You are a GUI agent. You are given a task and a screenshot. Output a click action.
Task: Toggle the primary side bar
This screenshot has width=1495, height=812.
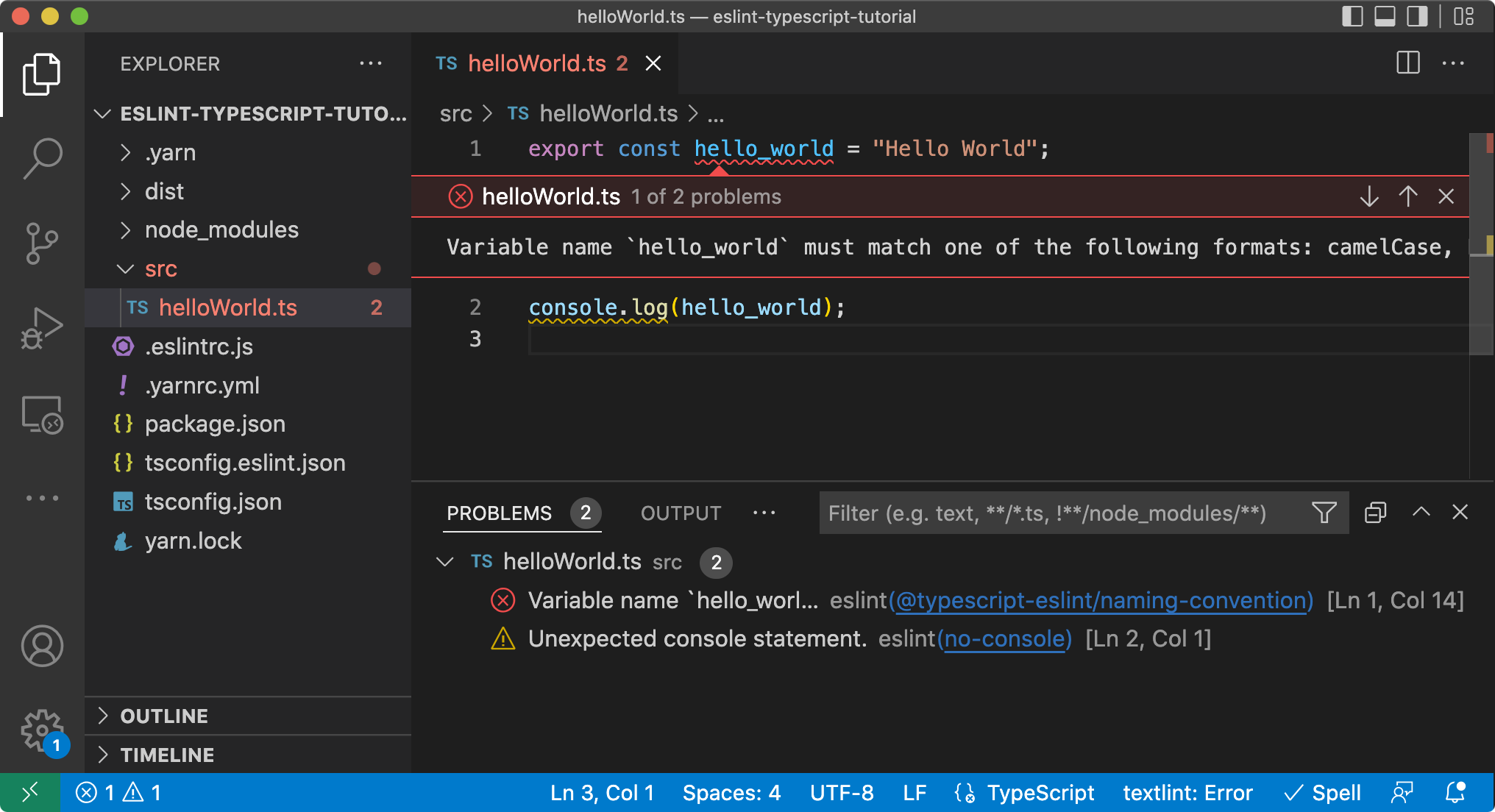[1352, 16]
